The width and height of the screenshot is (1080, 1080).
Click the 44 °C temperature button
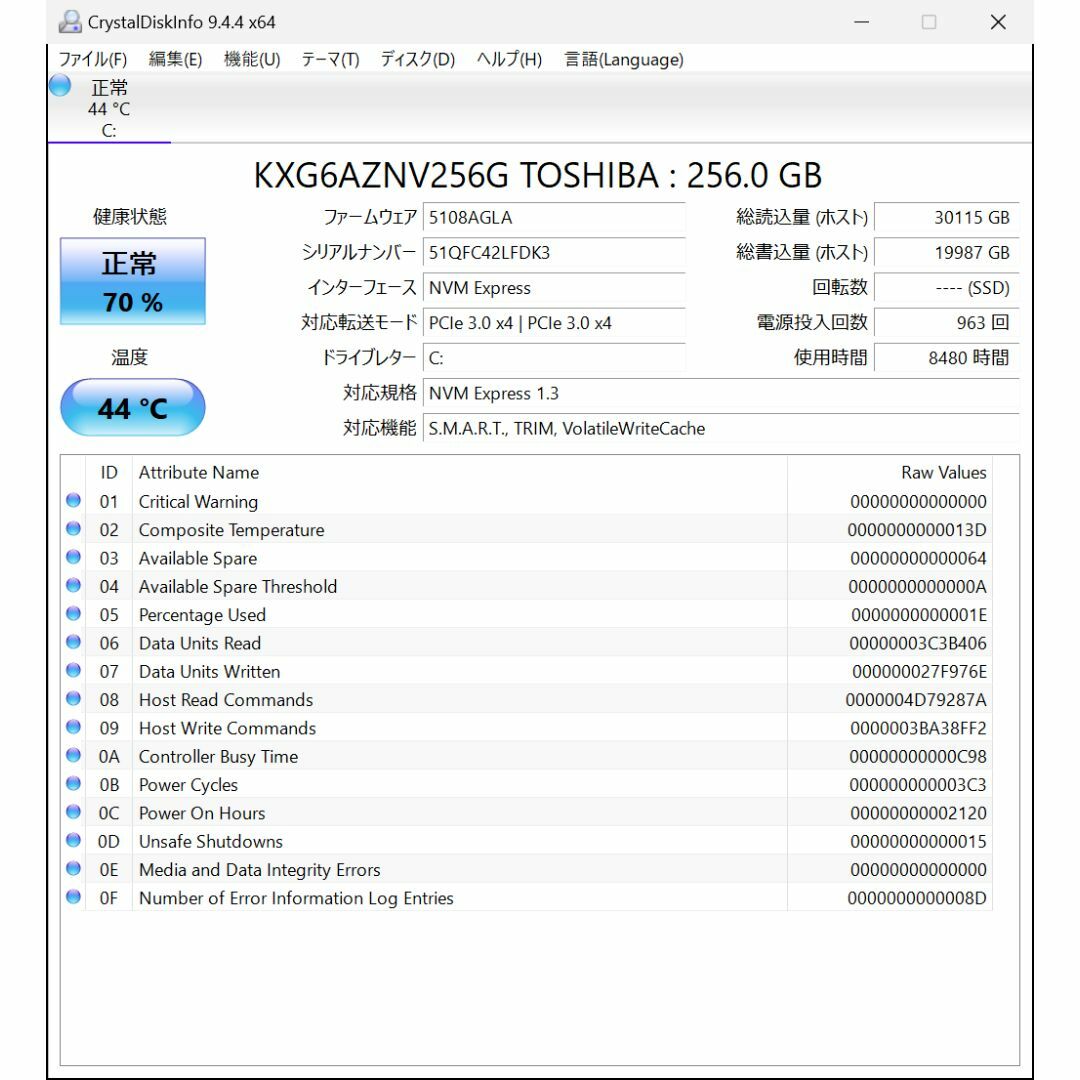pos(133,408)
